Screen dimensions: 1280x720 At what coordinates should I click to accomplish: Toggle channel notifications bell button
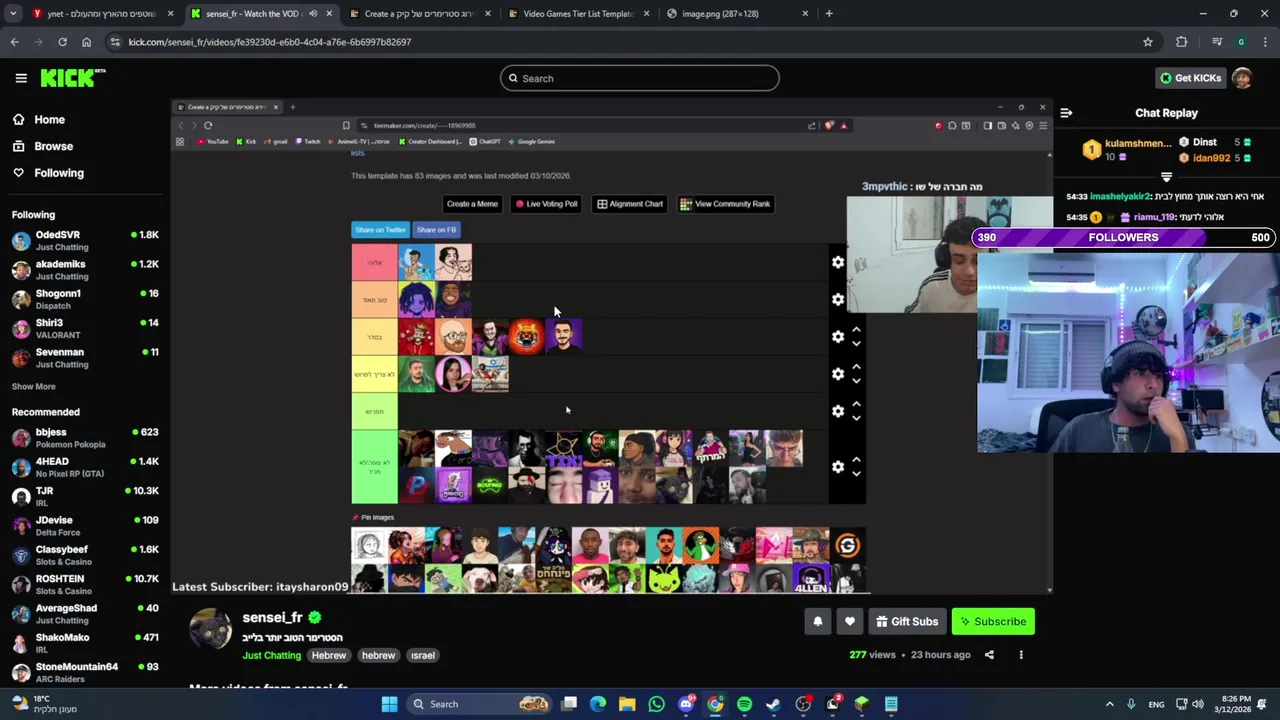point(817,621)
